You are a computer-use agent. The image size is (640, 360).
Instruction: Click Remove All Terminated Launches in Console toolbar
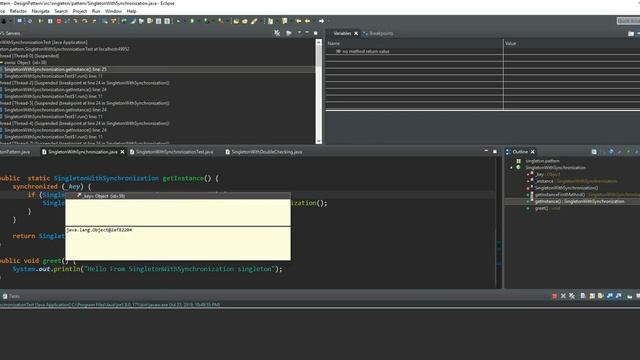click(572, 296)
